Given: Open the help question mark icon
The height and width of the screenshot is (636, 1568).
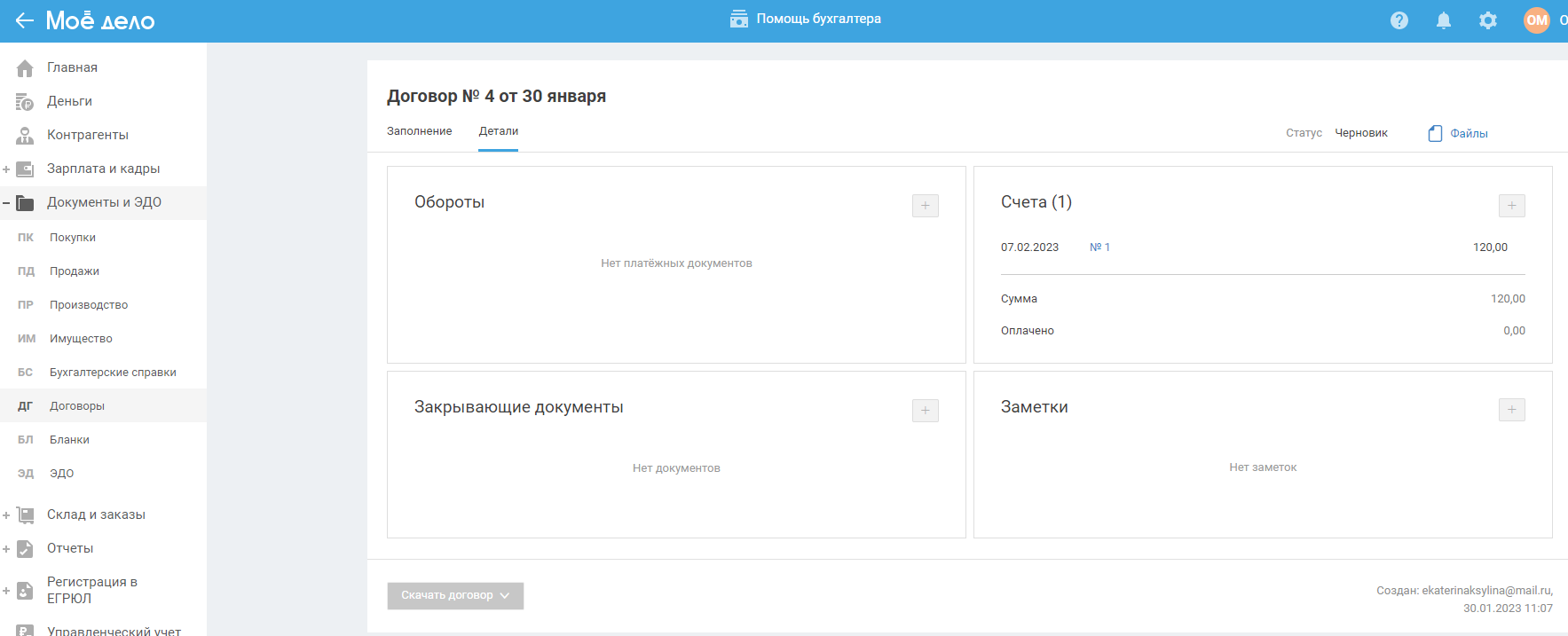Looking at the screenshot, I should [1399, 20].
